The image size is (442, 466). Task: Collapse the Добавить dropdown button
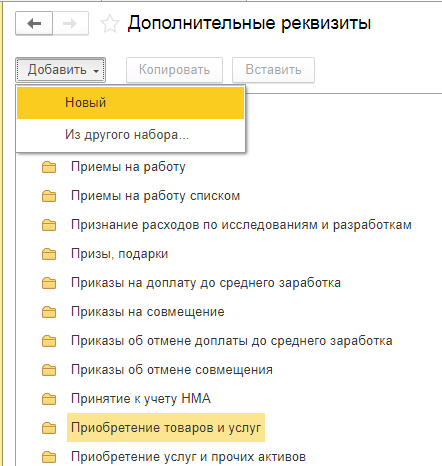[x=60, y=70]
